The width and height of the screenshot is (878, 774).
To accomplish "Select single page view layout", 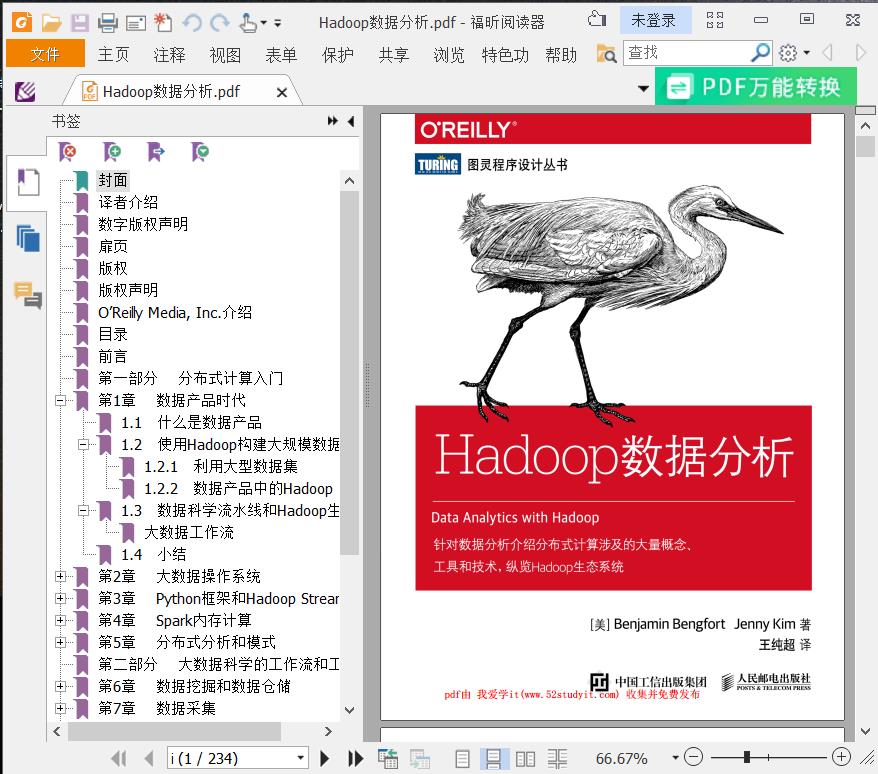I will tap(463, 759).
